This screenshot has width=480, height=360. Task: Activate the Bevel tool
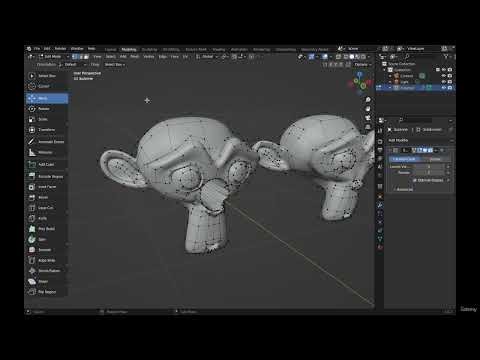[47, 197]
